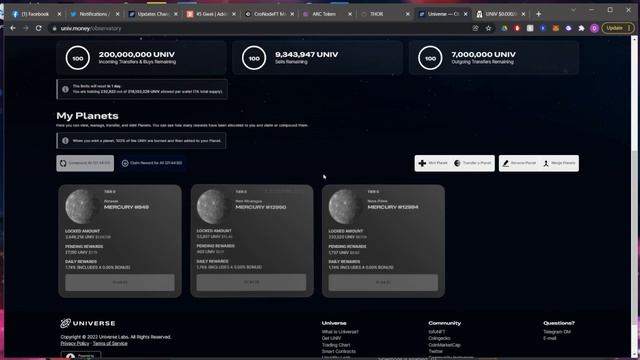Screen dimensions: 640x360
Task: Click the My Planets heading
Action: pyautogui.click(x=87, y=116)
